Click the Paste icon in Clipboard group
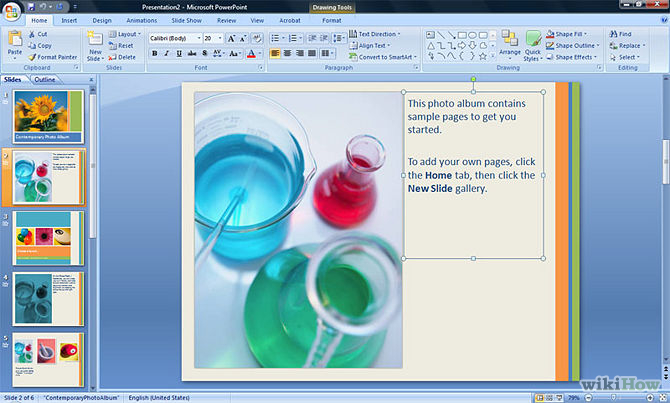The width and height of the screenshot is (670, 403). pos(14,40)
